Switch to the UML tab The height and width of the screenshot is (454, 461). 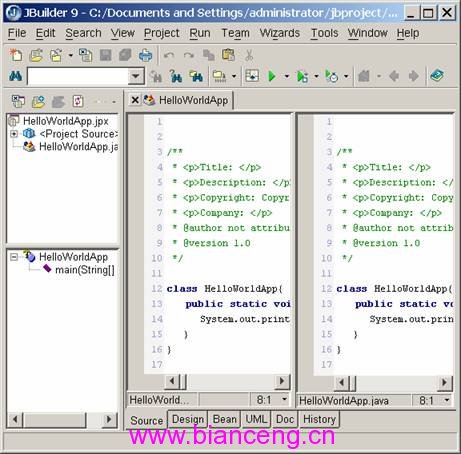coord(256,419)
